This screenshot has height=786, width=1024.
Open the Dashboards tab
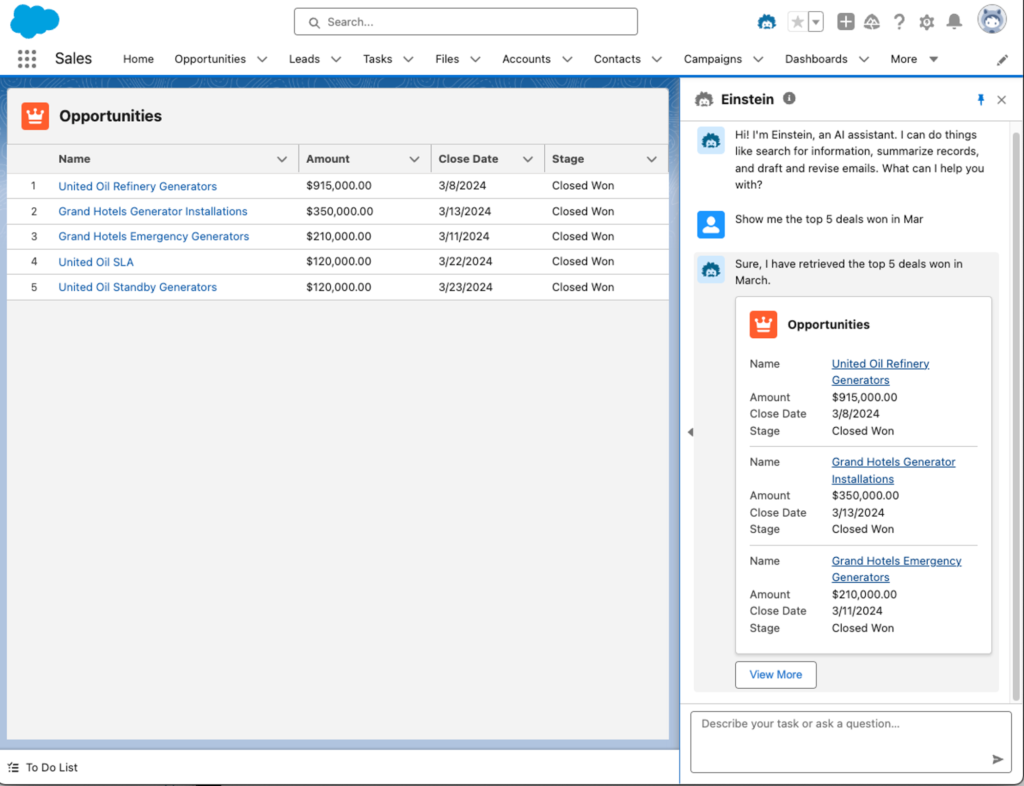coord(816,59)
